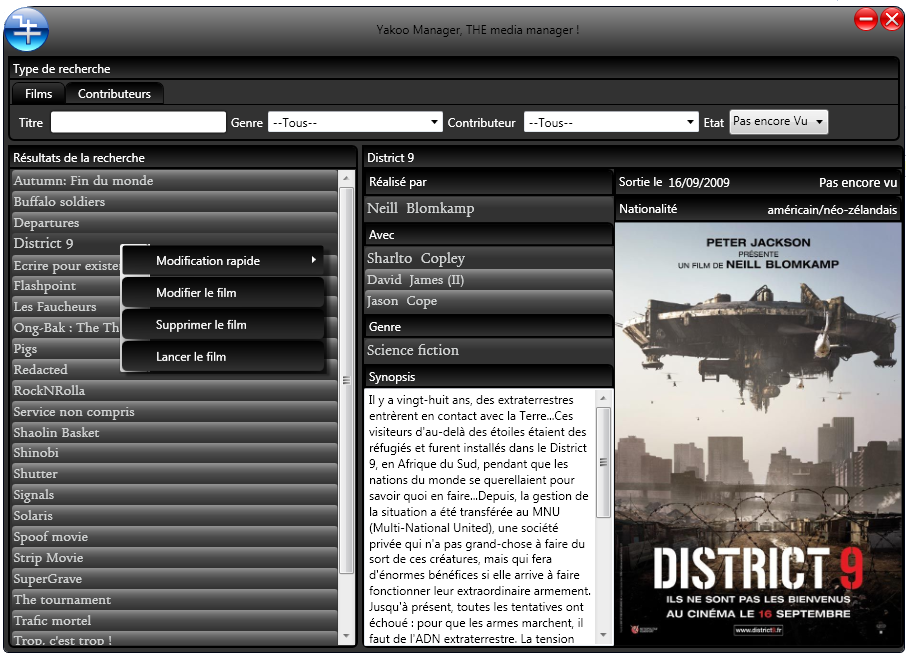Select Shinobi in the results list

[174, 452]
